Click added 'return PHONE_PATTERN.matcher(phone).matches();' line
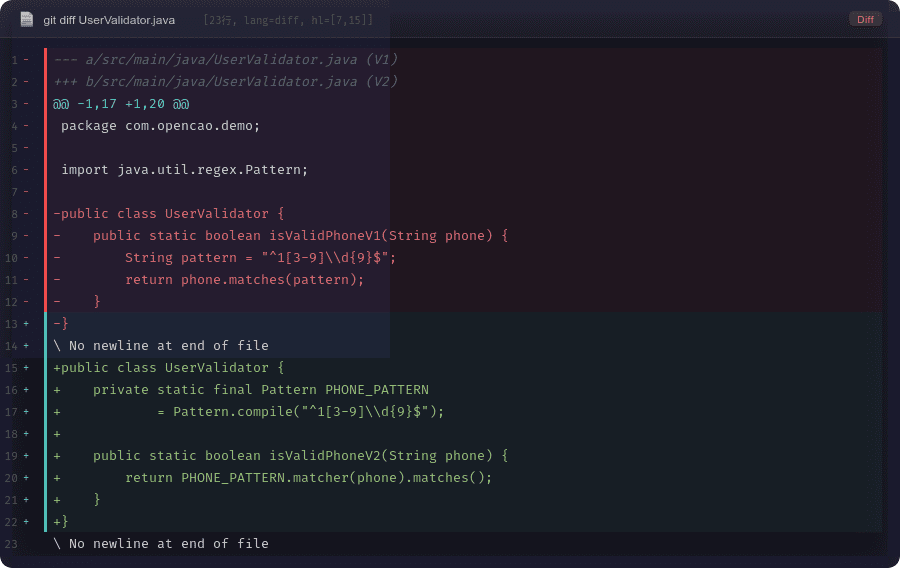Image resolution: width=900 pixels, height=568 pixels. [273, 477]
